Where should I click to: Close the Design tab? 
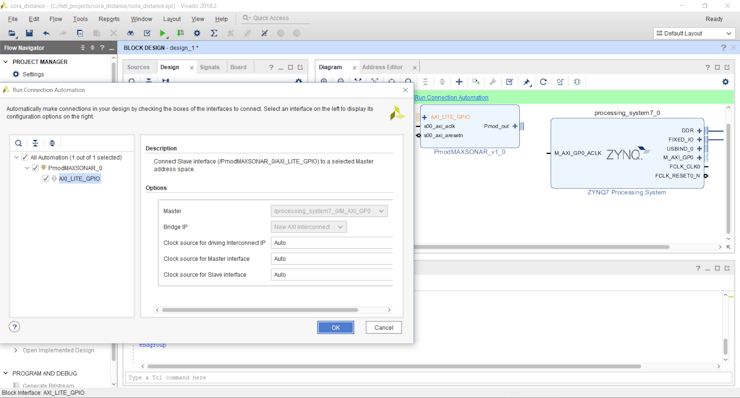tap(192, 68)
